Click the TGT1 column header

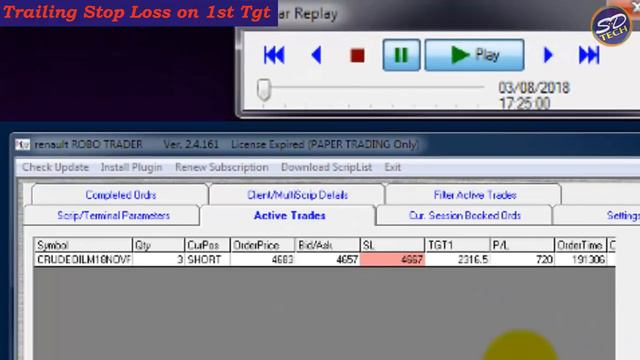(x=457, y=245)
